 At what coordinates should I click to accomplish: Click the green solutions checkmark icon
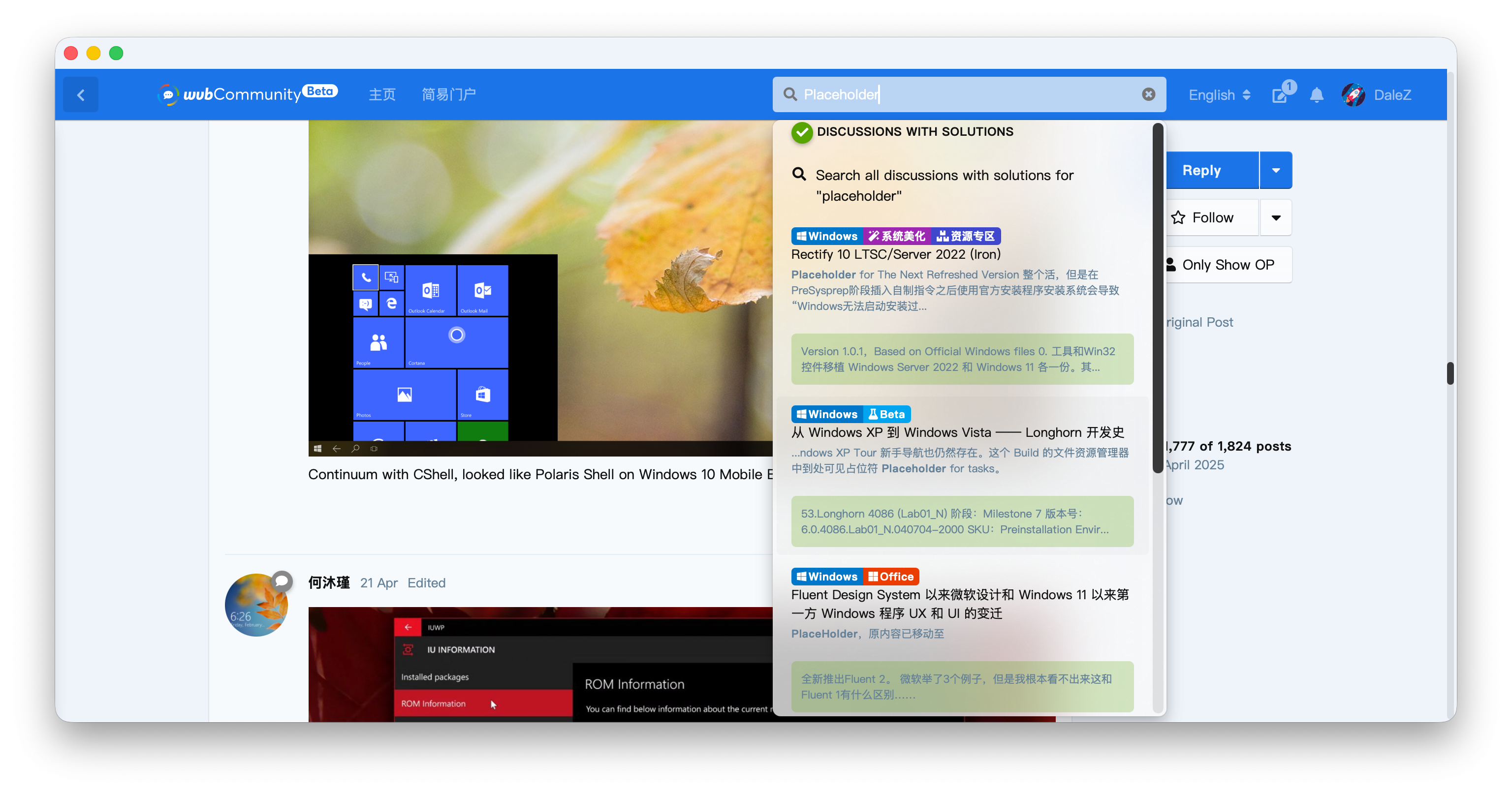click(801, 133)
